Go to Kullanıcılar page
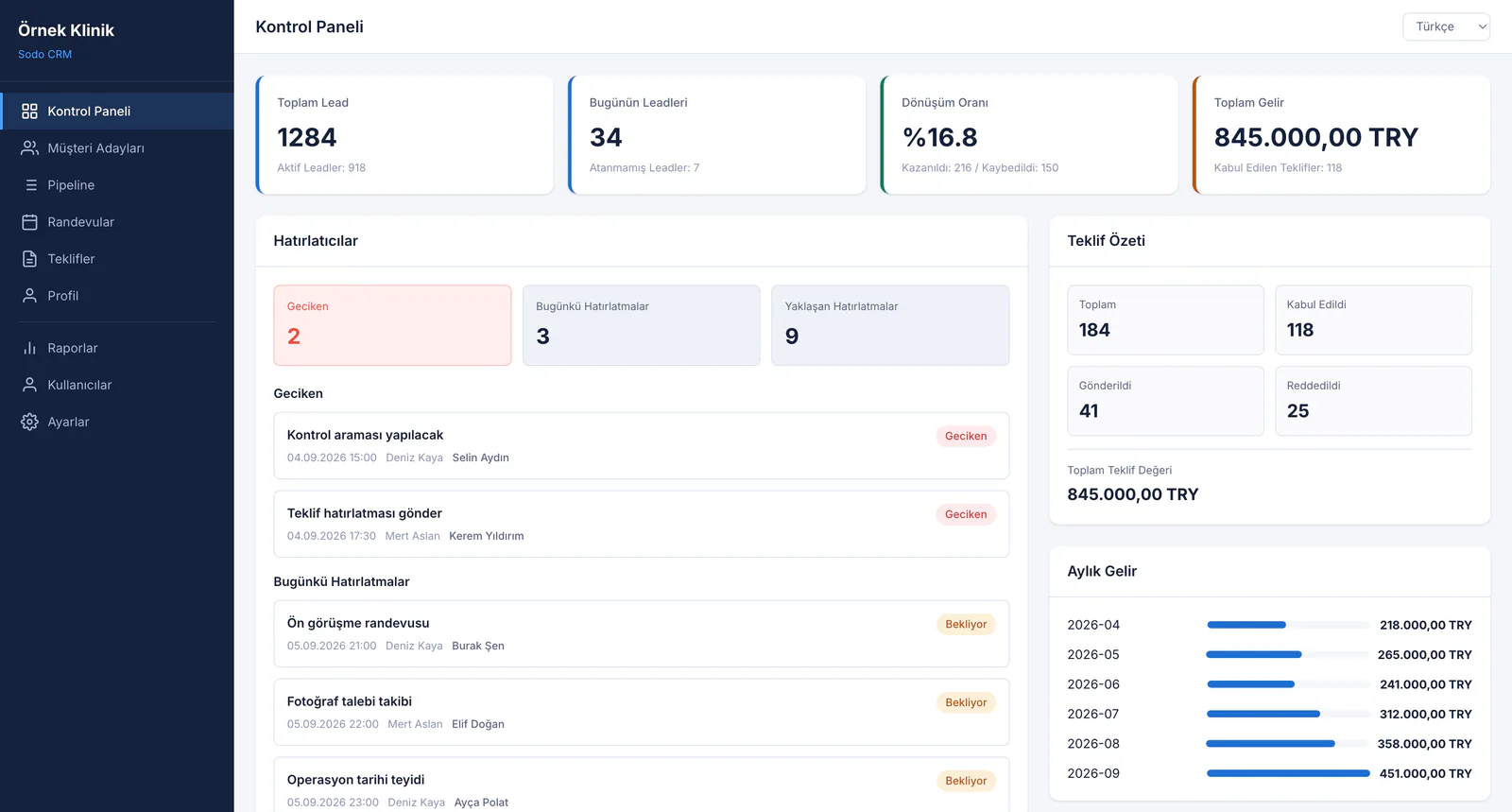 click(117, 385)
